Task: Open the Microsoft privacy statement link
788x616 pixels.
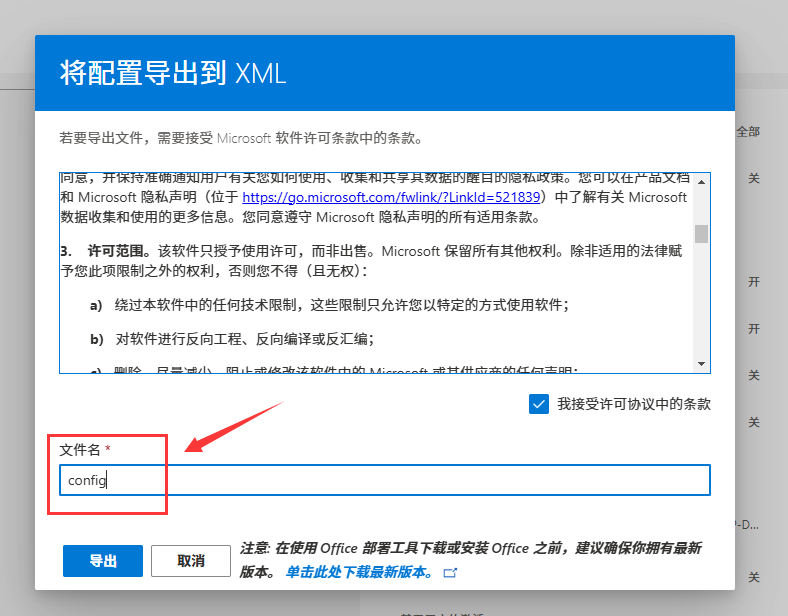Action: tap(391, 197)
